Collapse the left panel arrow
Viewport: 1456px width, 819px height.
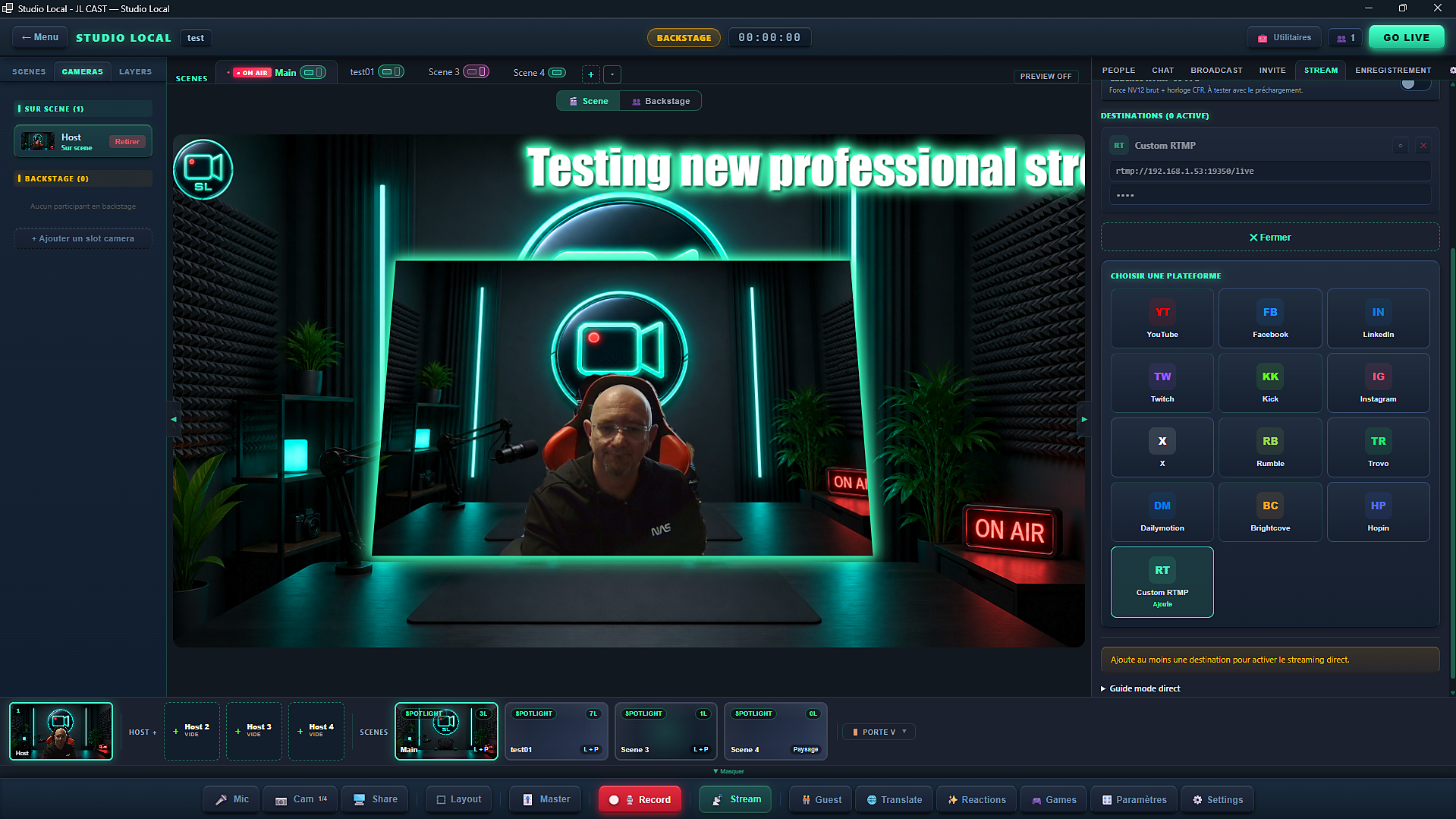point(174,419)
